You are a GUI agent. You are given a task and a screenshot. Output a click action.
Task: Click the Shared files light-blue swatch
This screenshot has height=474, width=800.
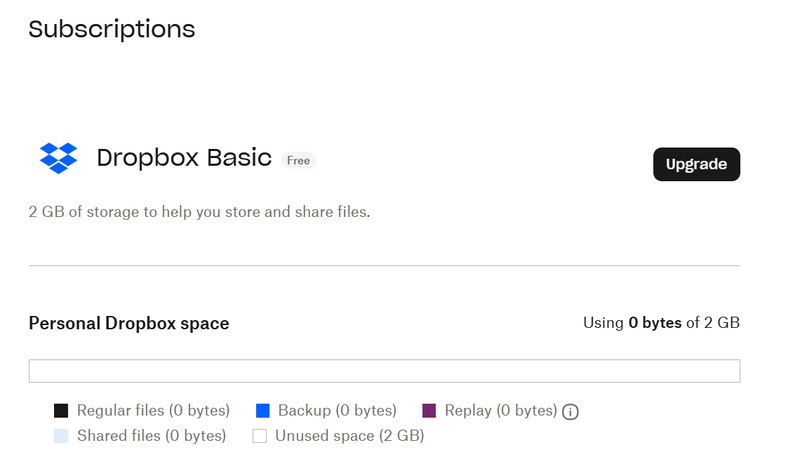(61, 436)
